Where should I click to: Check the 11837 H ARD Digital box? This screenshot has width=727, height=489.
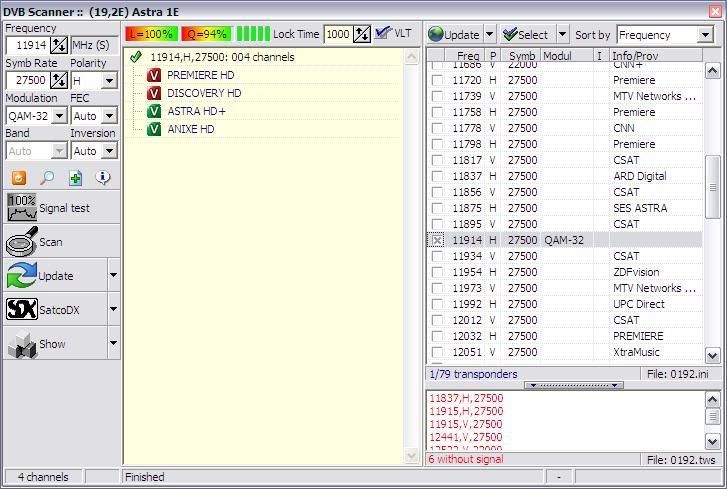tap(437, 176)
